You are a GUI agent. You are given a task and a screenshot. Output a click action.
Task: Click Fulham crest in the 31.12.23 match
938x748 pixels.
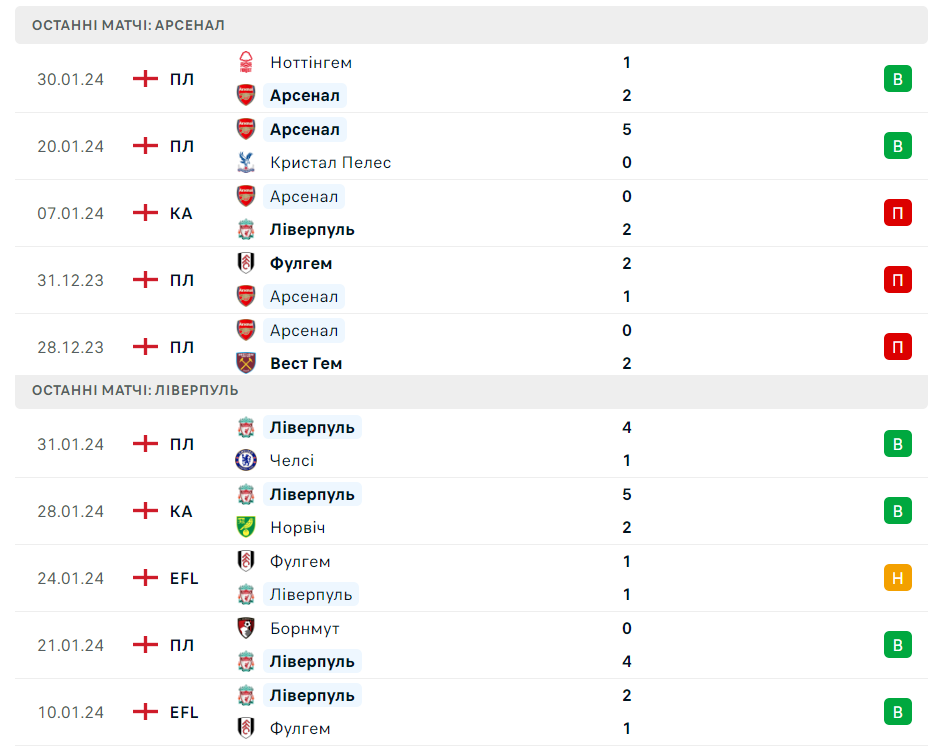coord(246,263)
